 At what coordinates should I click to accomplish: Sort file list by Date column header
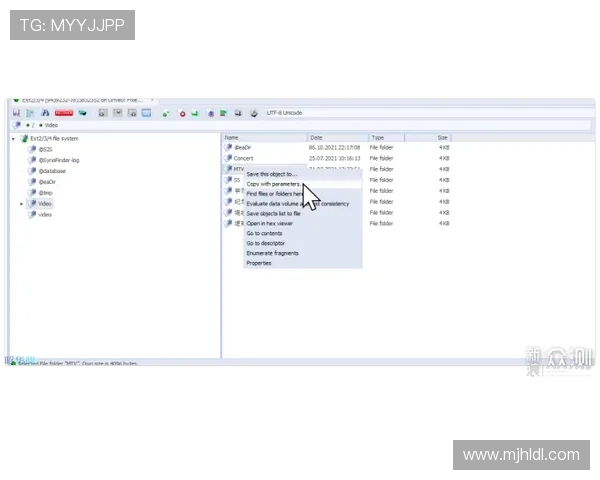click(316, 137)
